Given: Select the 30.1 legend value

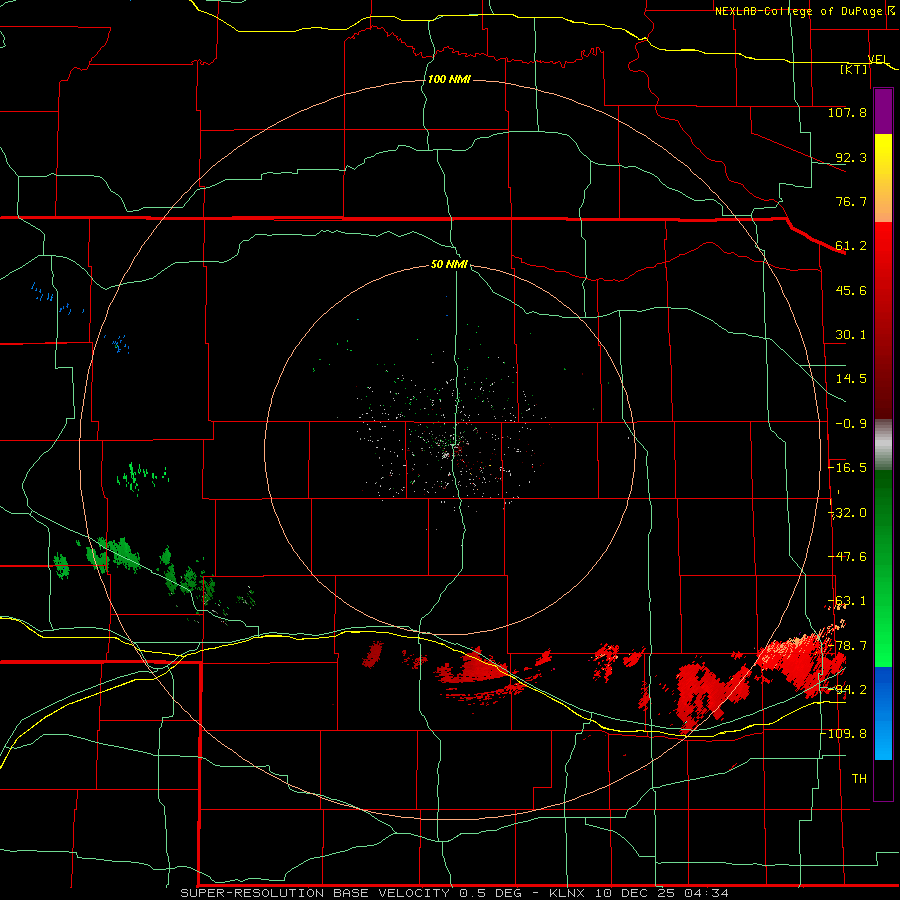Looking at the screenshot, I should click(851, 335).
